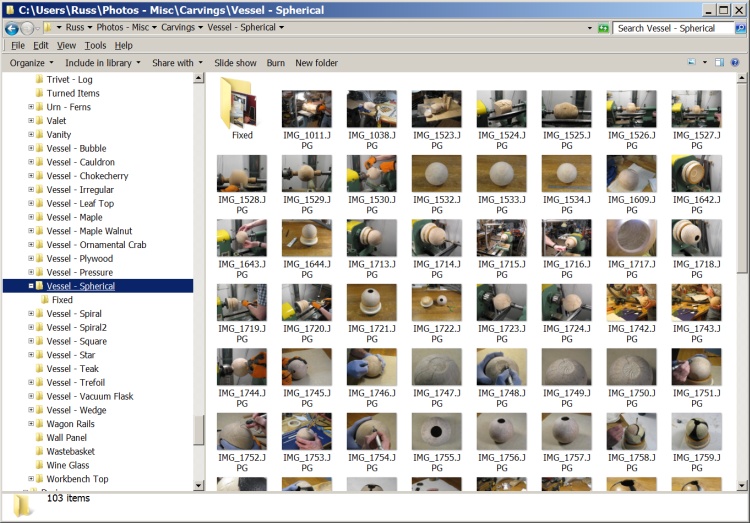Click search magnifier icon in search box
This screenshot has height=523, width=750.
tap(738, 28)
